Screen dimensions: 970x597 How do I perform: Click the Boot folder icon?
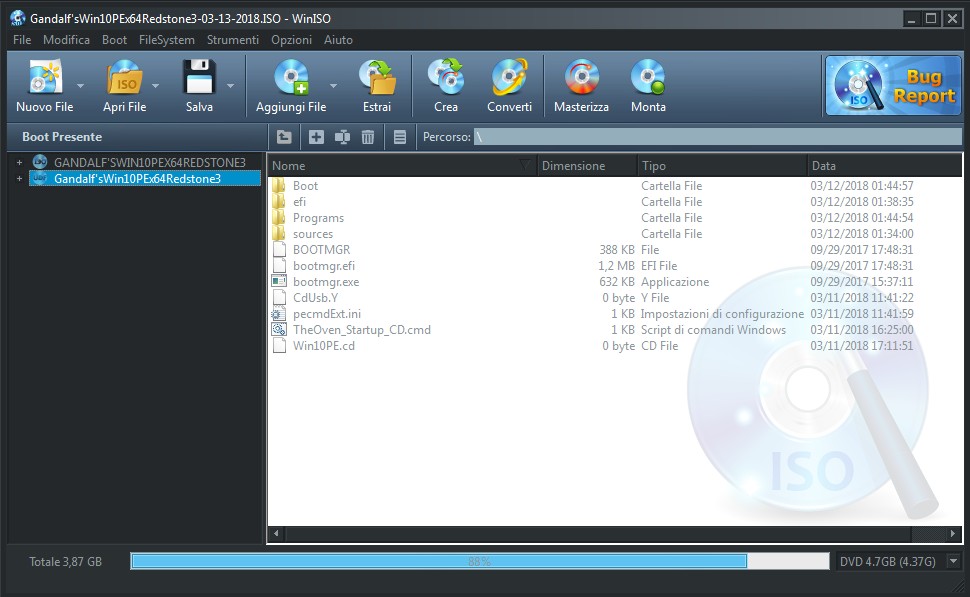279,186
